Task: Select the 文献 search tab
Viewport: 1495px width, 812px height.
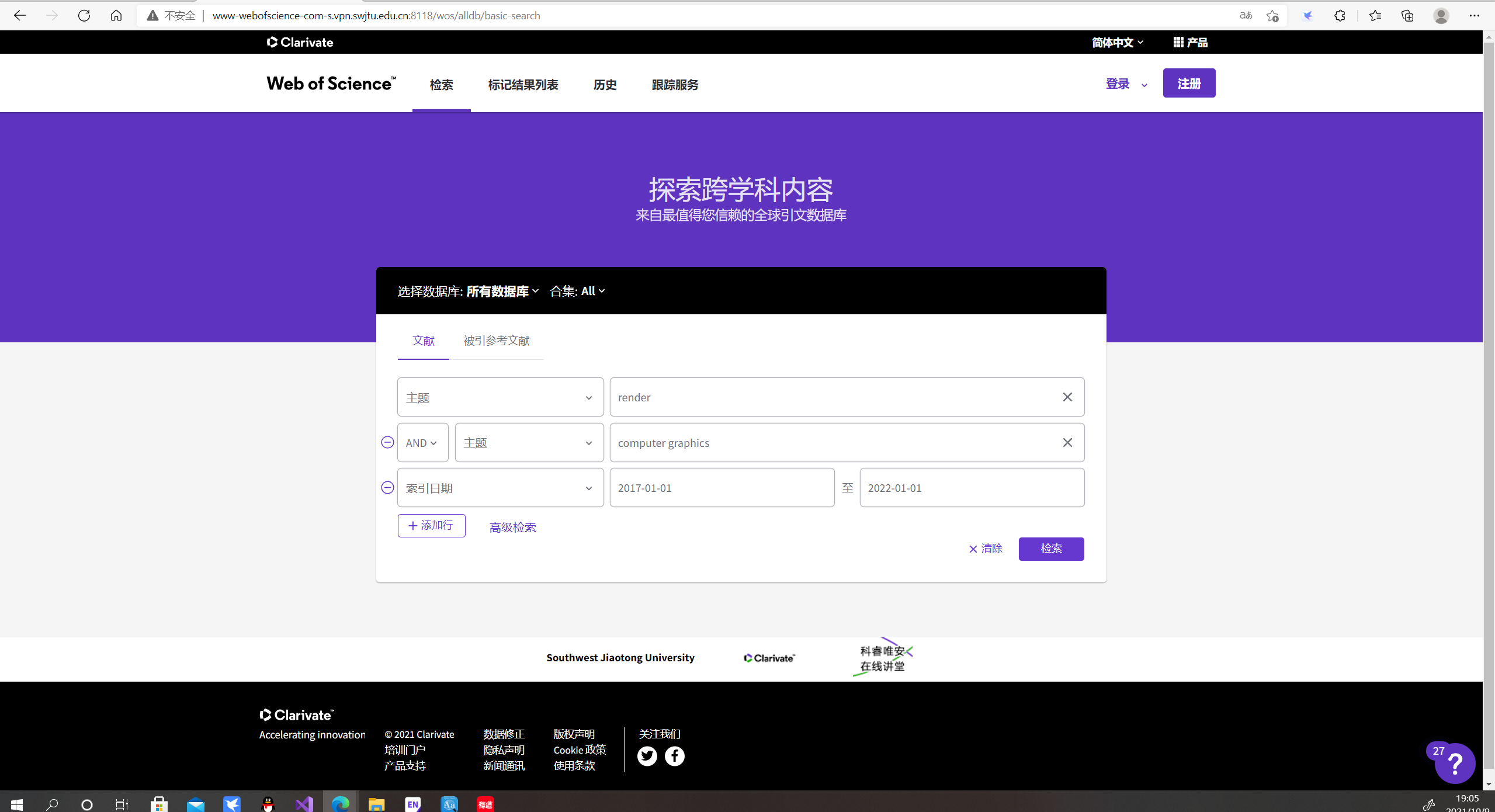Action: 424,341
